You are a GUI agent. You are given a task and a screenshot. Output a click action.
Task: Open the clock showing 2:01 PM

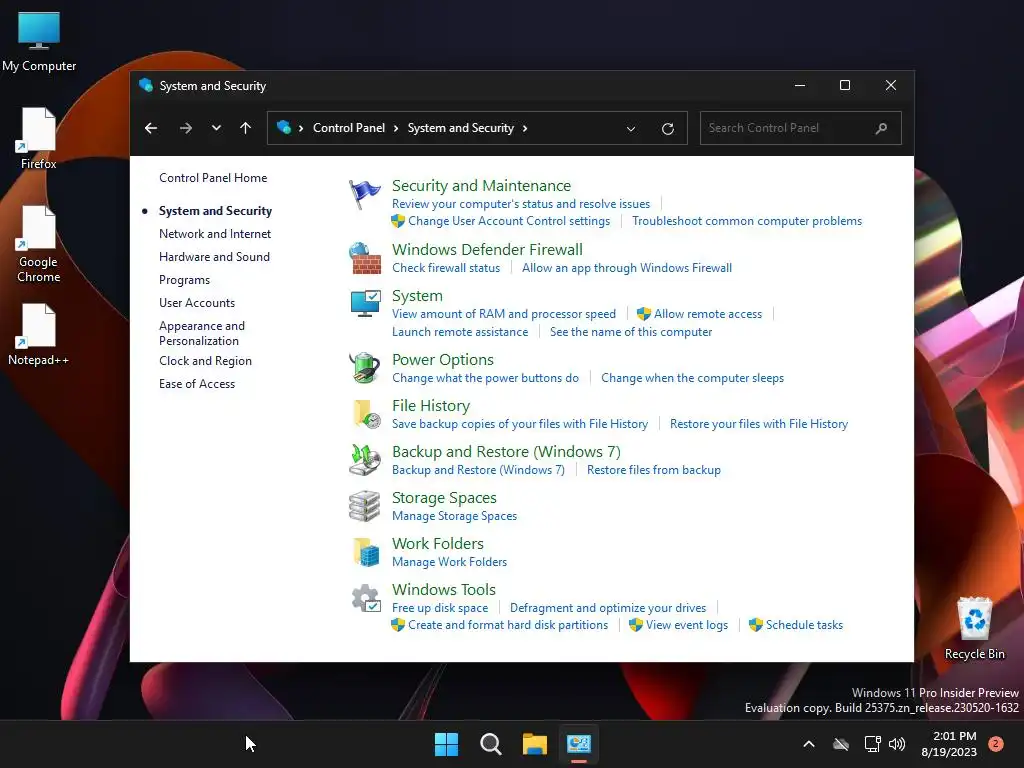[x=949, y=744]
